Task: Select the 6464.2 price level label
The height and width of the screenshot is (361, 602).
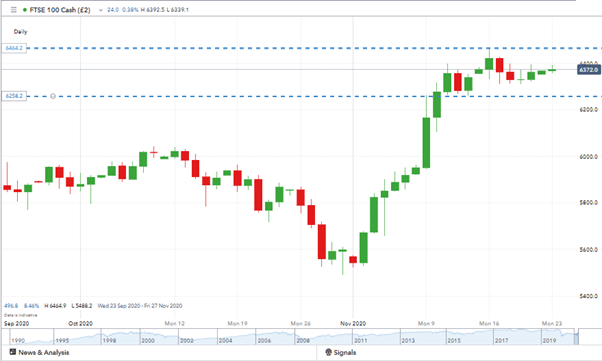Action: 14,48
